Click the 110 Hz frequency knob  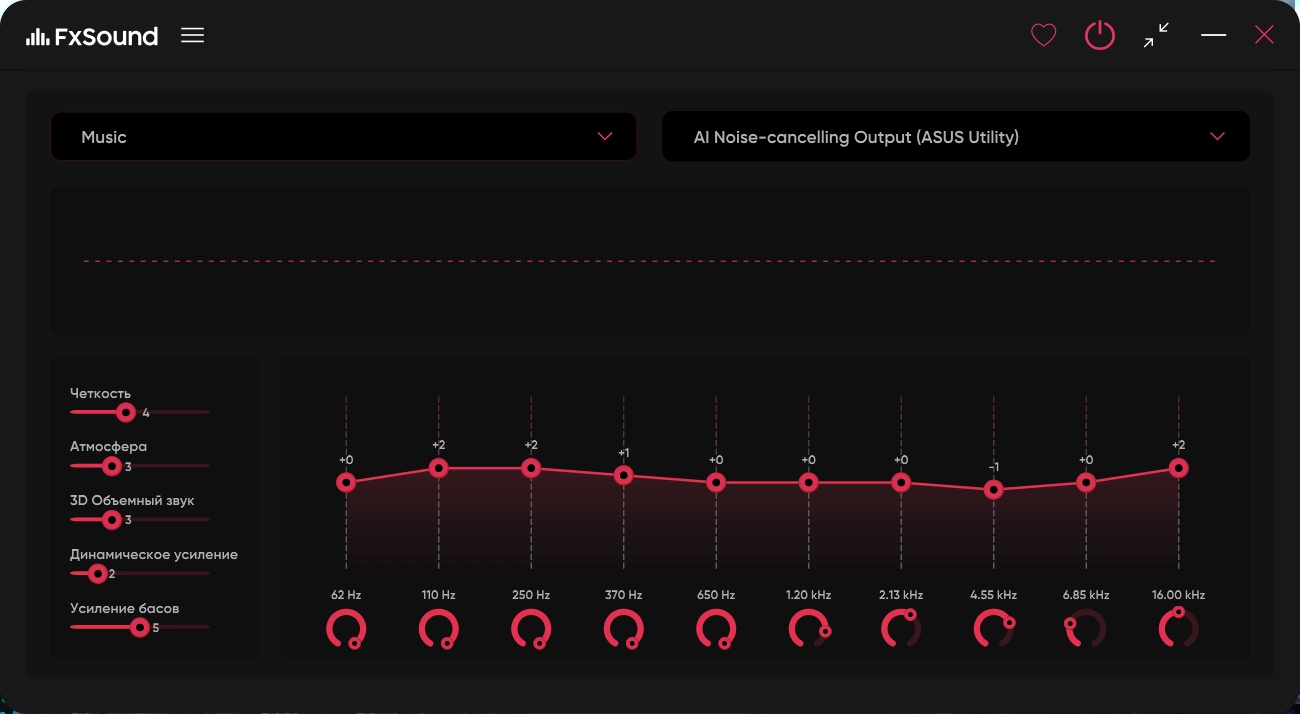(x=438, y=629)
